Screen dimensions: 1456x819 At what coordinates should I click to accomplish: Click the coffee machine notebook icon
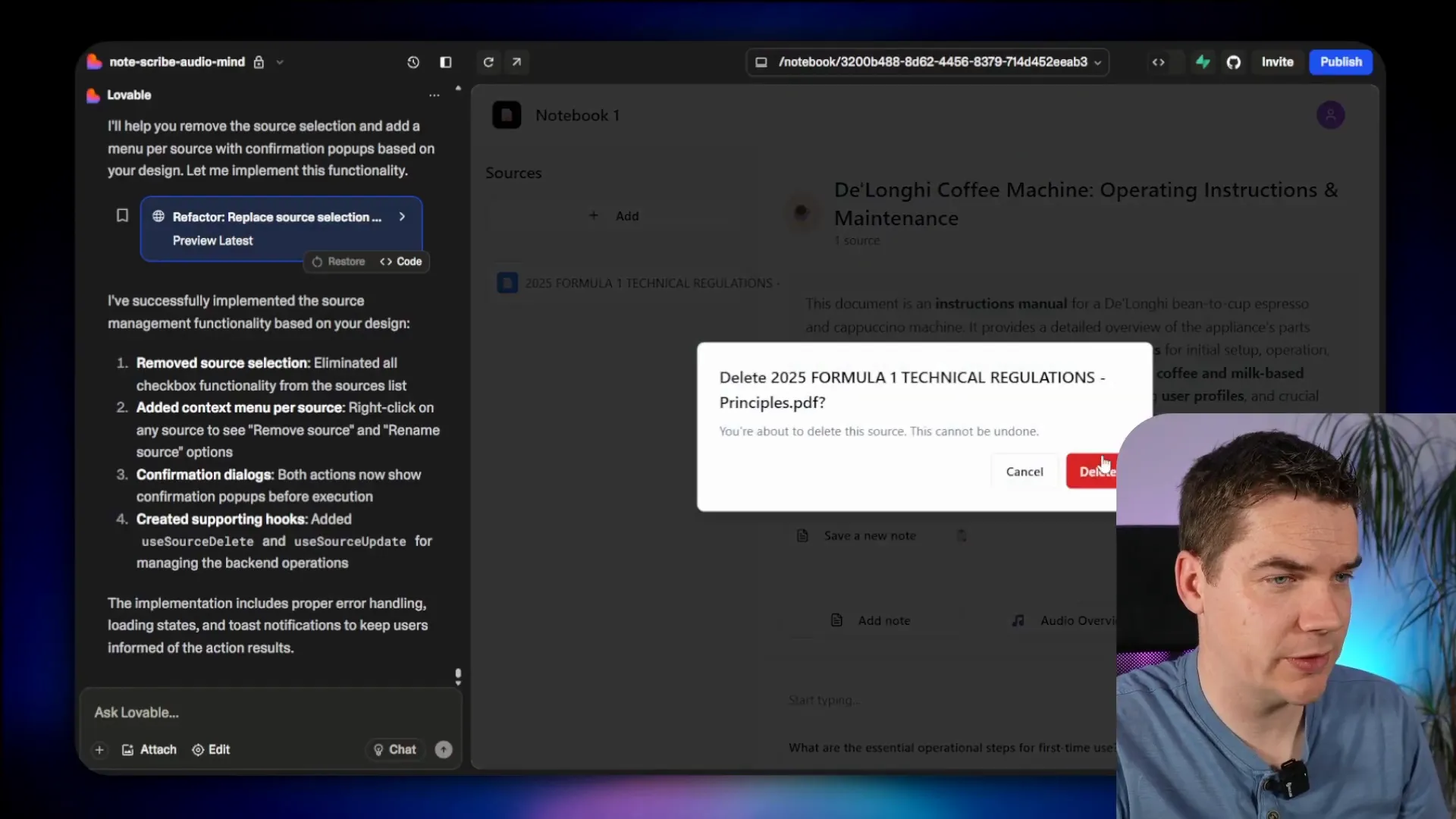point(801,212)
